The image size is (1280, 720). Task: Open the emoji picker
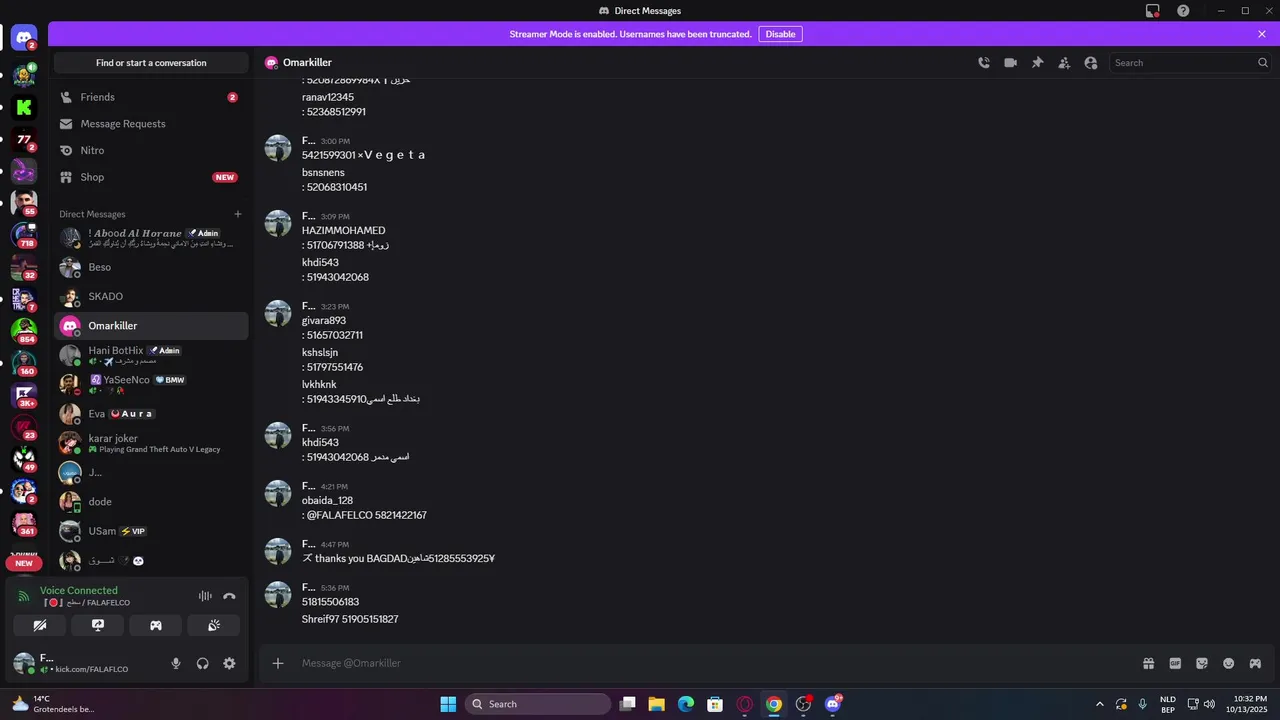[x=1229, y=663]
